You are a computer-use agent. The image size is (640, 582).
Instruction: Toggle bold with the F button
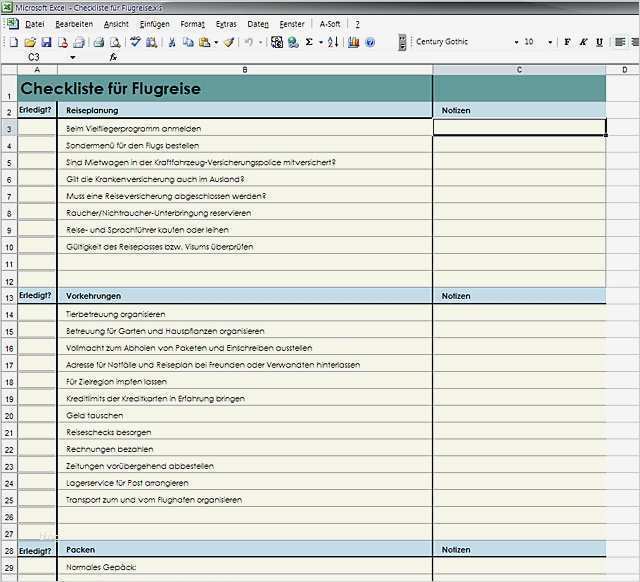coord(567,42)
